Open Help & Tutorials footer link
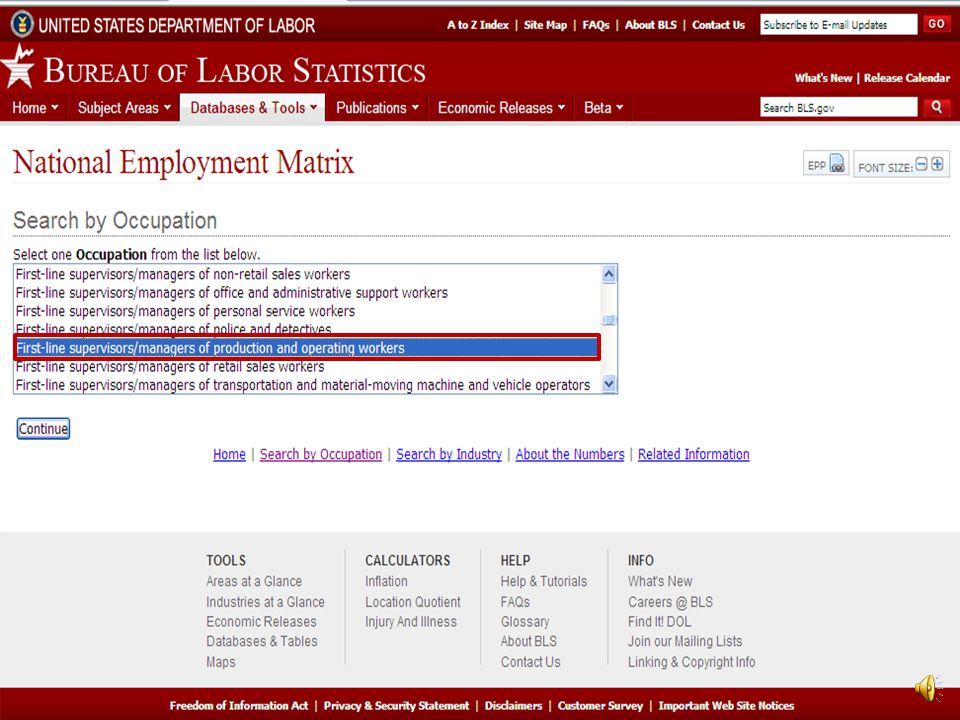960x720 pixels. pyautogui.click(x=544, y=581)
